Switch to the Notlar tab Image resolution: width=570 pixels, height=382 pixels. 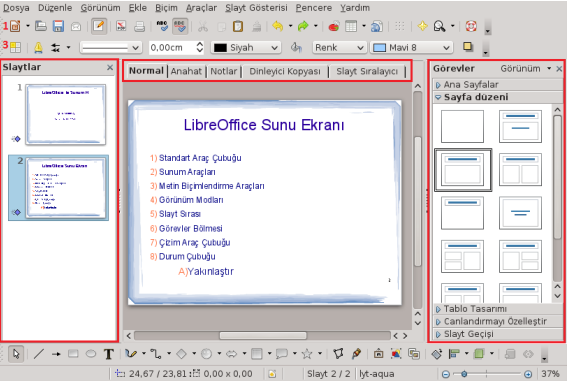224,71
